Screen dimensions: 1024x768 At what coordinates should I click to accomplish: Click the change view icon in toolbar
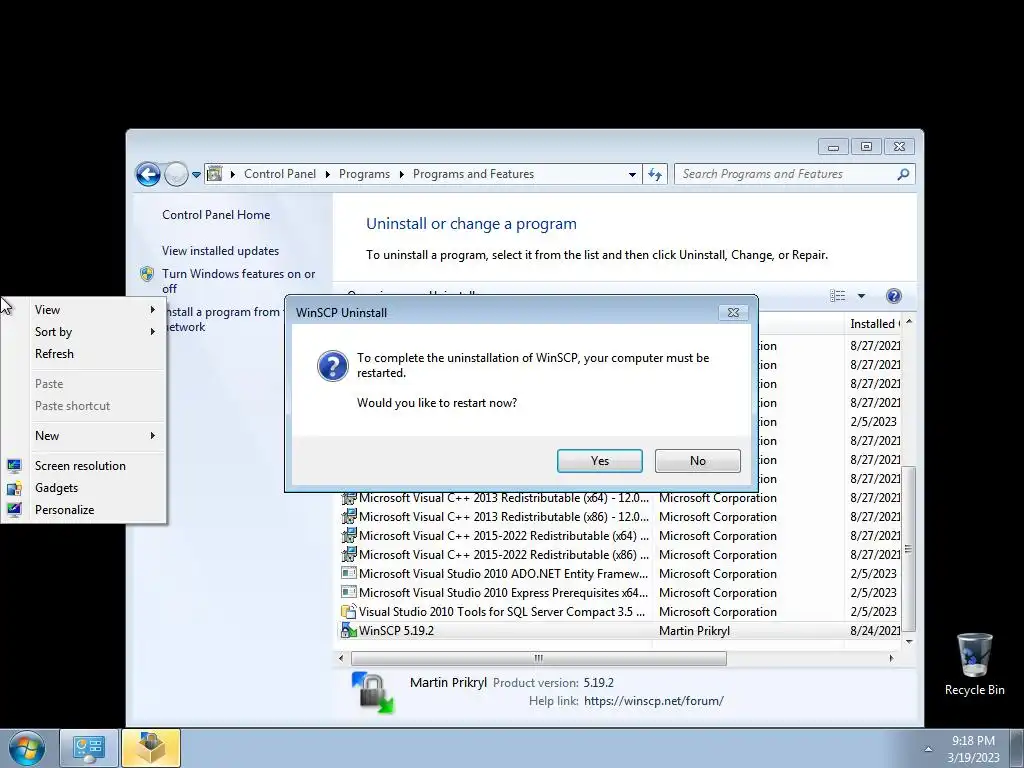tap(837, 296)
